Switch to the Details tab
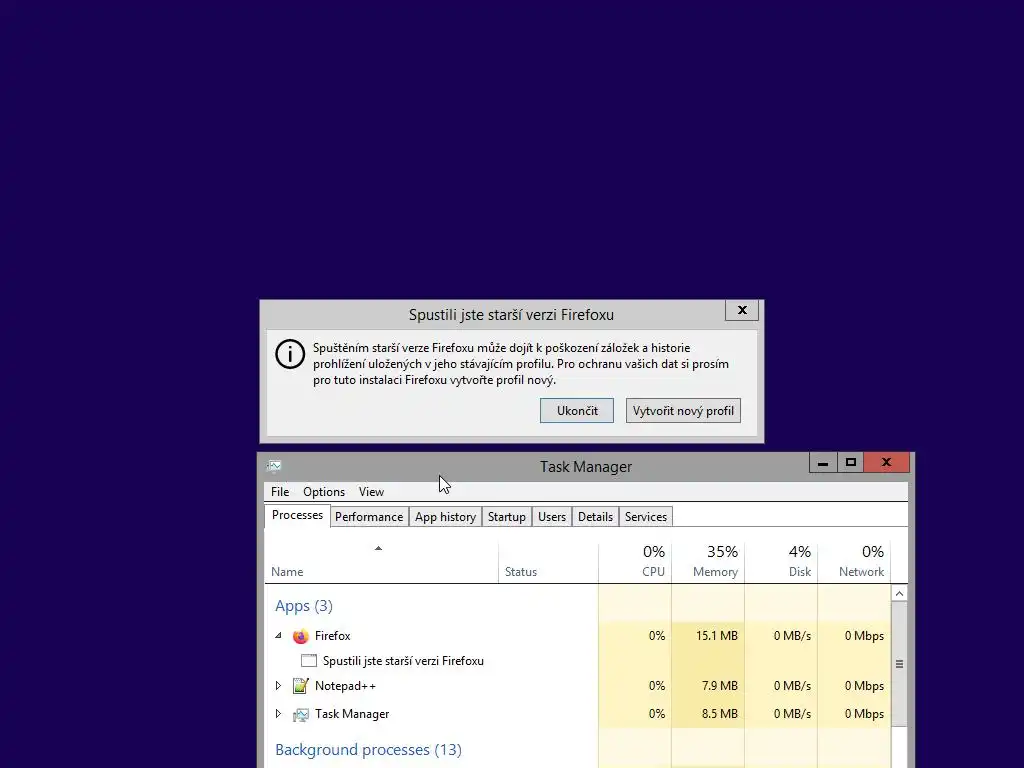 click(596, 517)
